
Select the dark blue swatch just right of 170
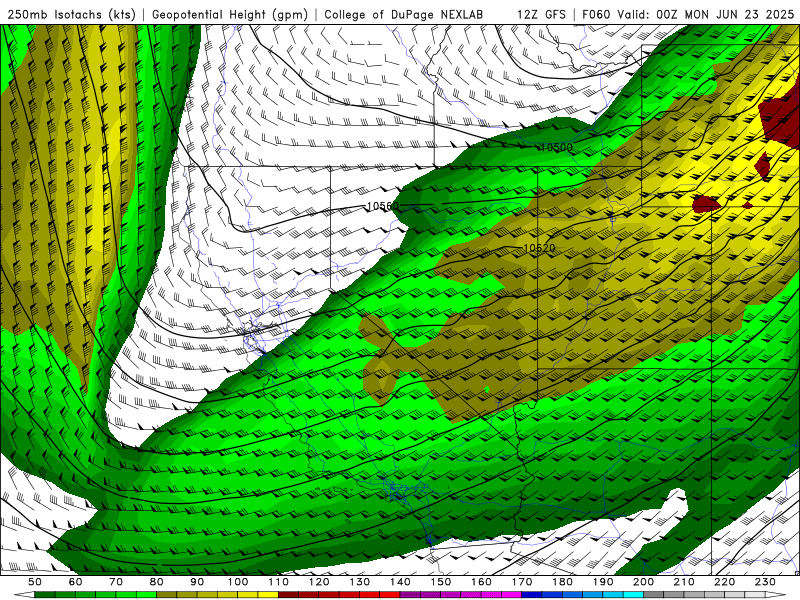[532, 595]
